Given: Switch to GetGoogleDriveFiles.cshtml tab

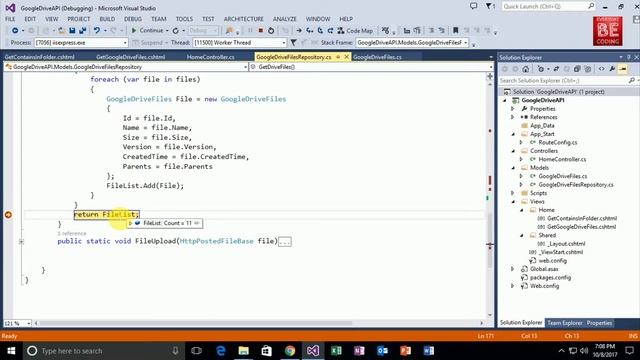Looking at the screenshot, I should point(131,57).
